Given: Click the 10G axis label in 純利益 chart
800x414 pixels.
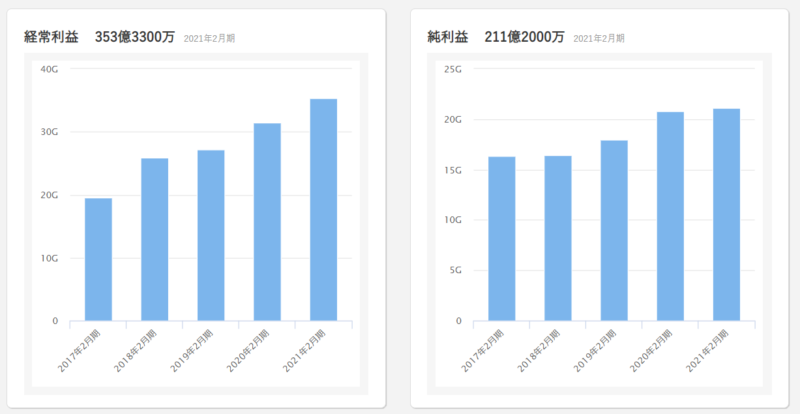Looking at the screenshot, I should click(x=453, y=220).
